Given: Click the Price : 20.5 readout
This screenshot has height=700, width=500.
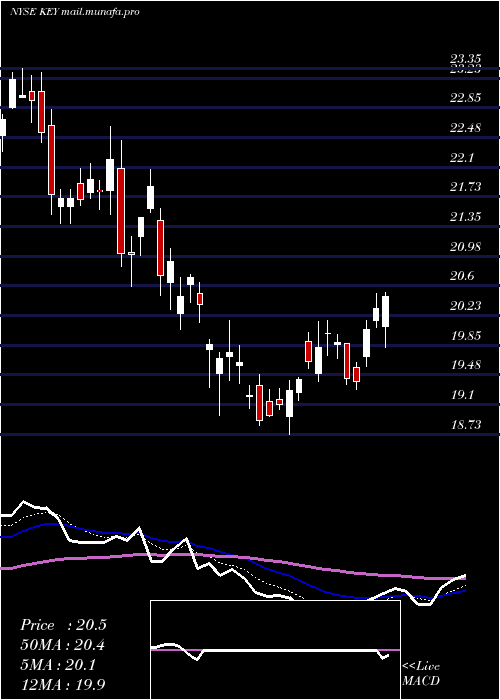Looking at the screenshot, I should (x=63, y=625).
